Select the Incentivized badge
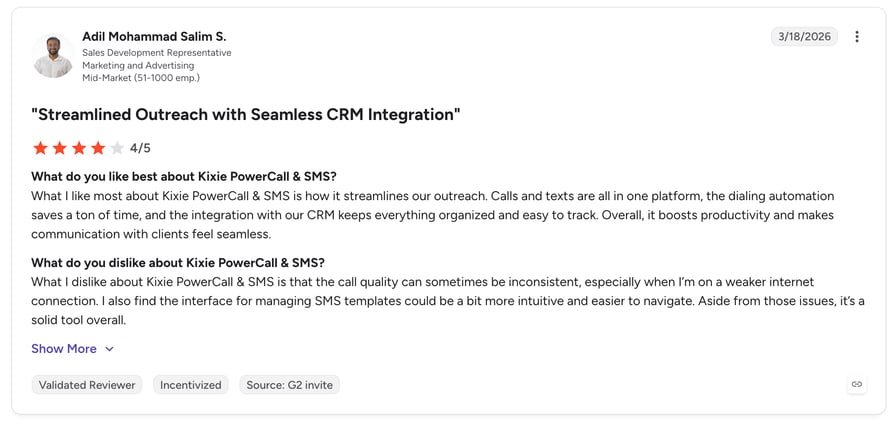The height and width of the screenshot is (426, 894). coord(190,385)
